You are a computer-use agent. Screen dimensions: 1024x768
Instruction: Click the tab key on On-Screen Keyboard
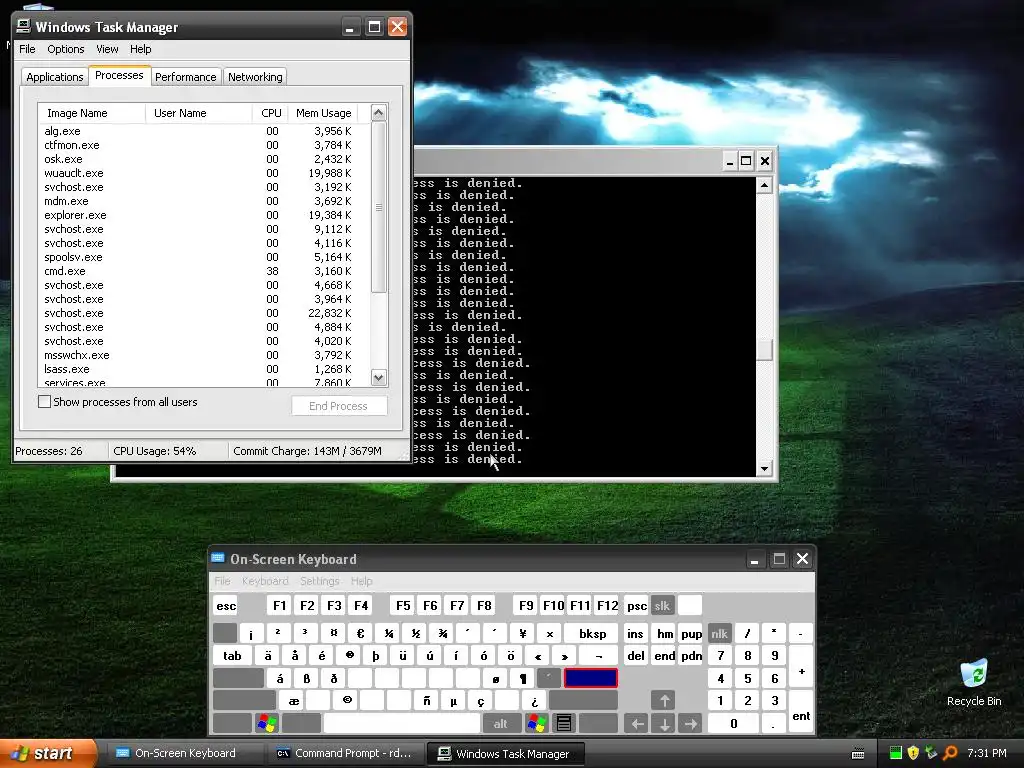232,656
